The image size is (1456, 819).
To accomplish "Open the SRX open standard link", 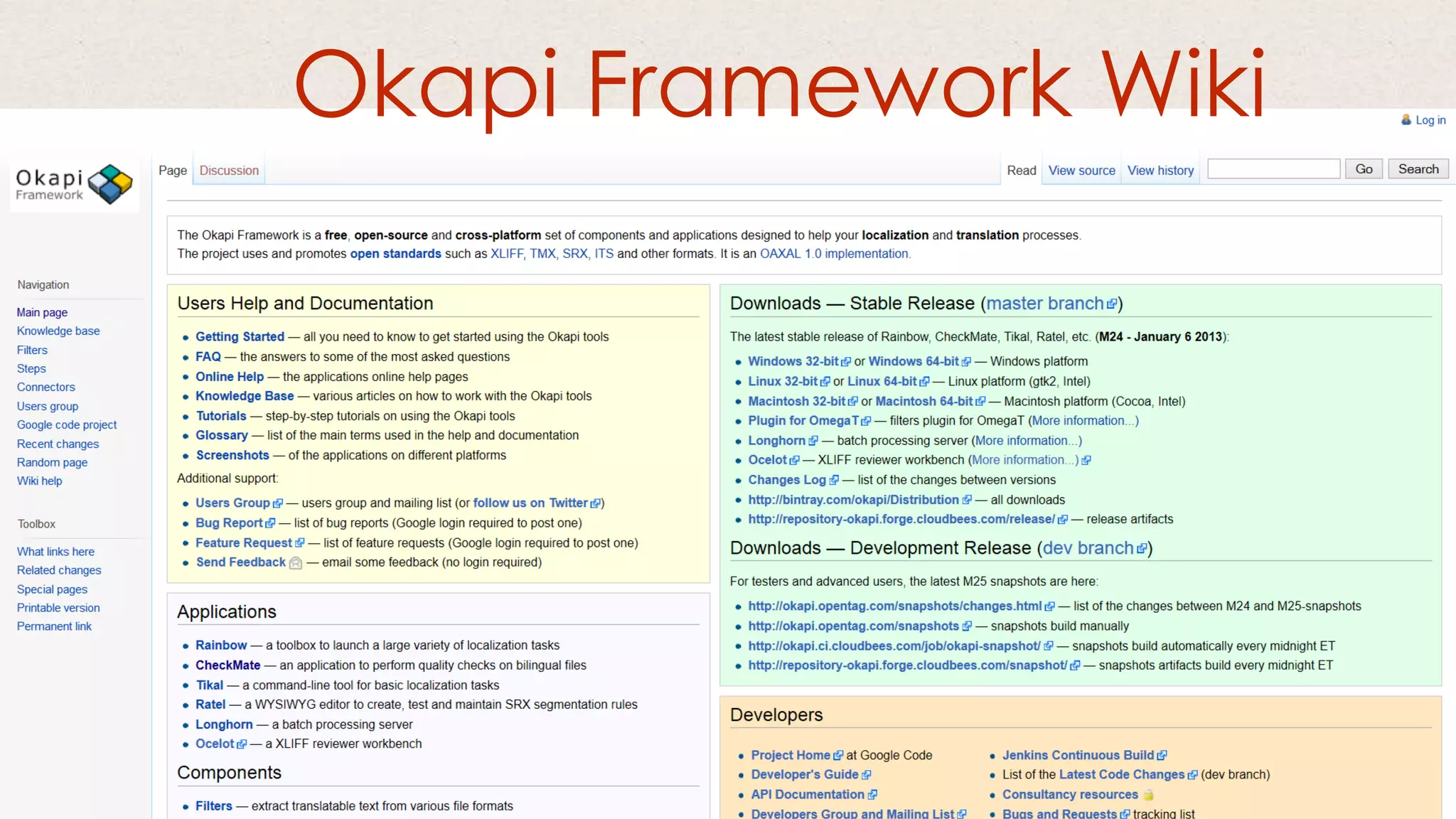I will click(574, 254).
